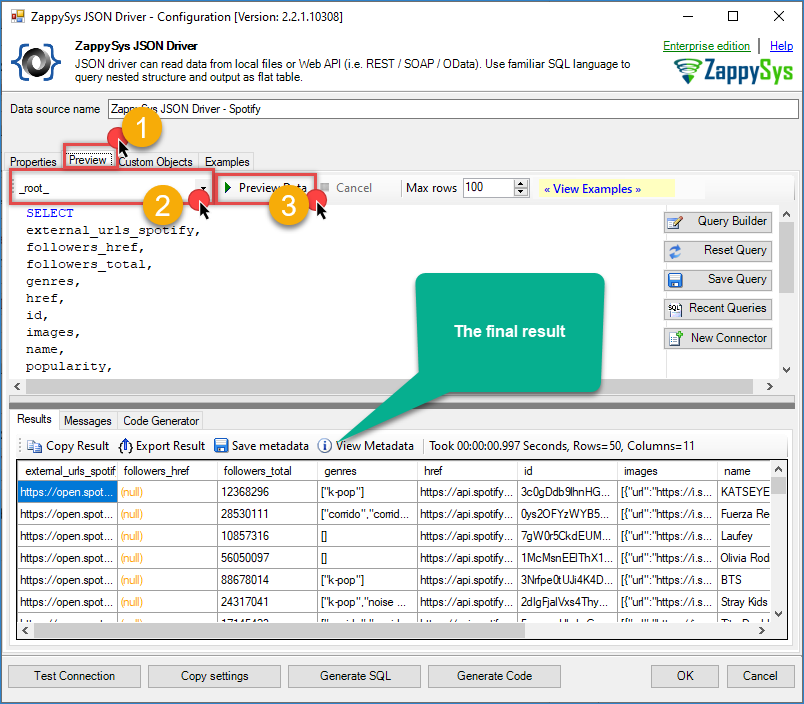The width and height of the screenshot is (804, 704).
Task: Select the KATSEYE name cell
Action: click(745, 492)
